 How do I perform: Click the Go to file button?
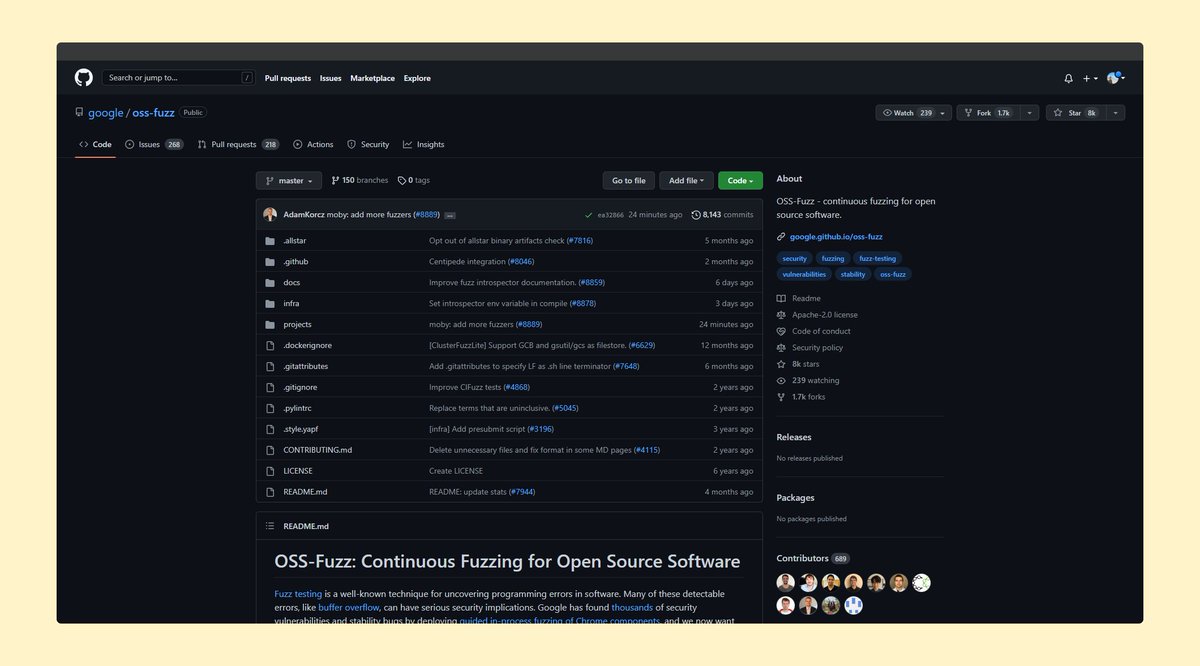[x=628, y=180]
